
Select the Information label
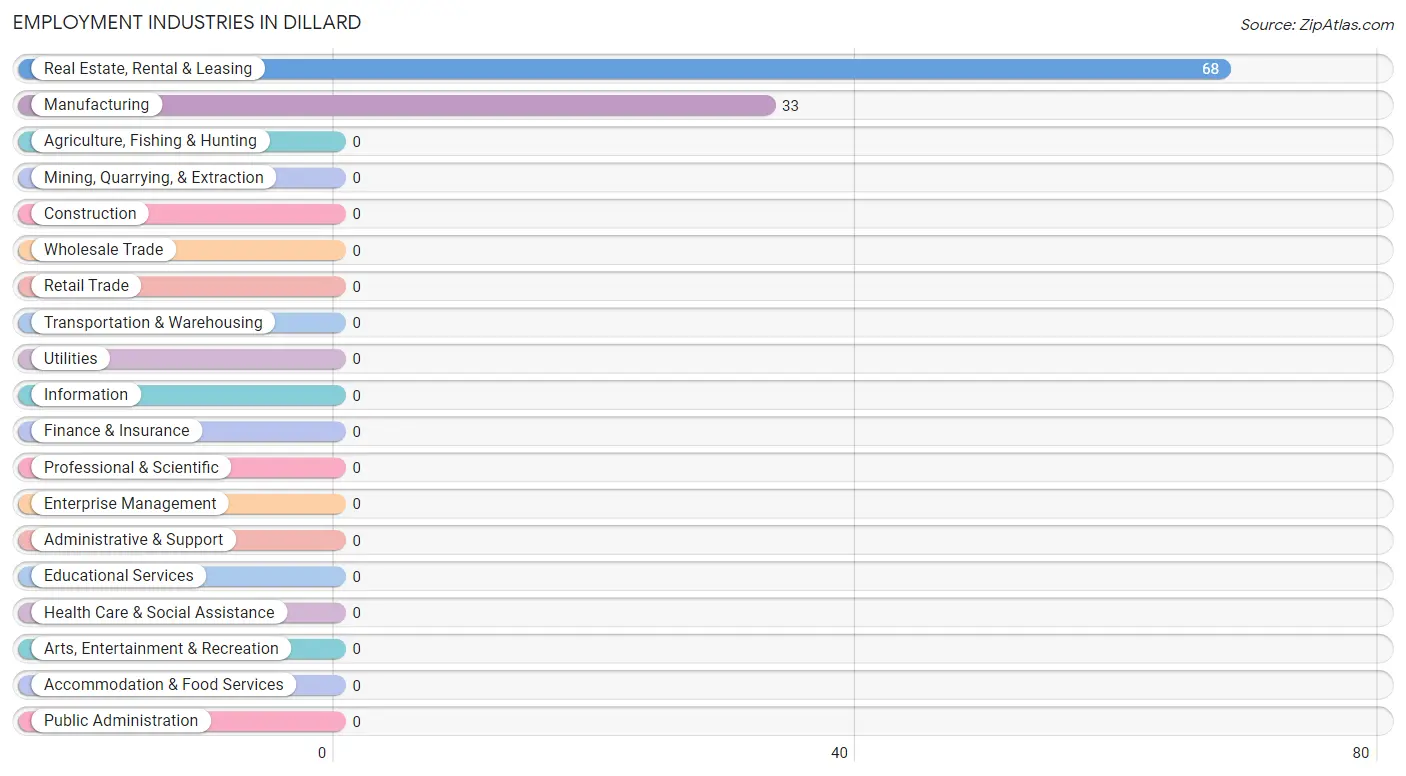(x=86, y=395)
